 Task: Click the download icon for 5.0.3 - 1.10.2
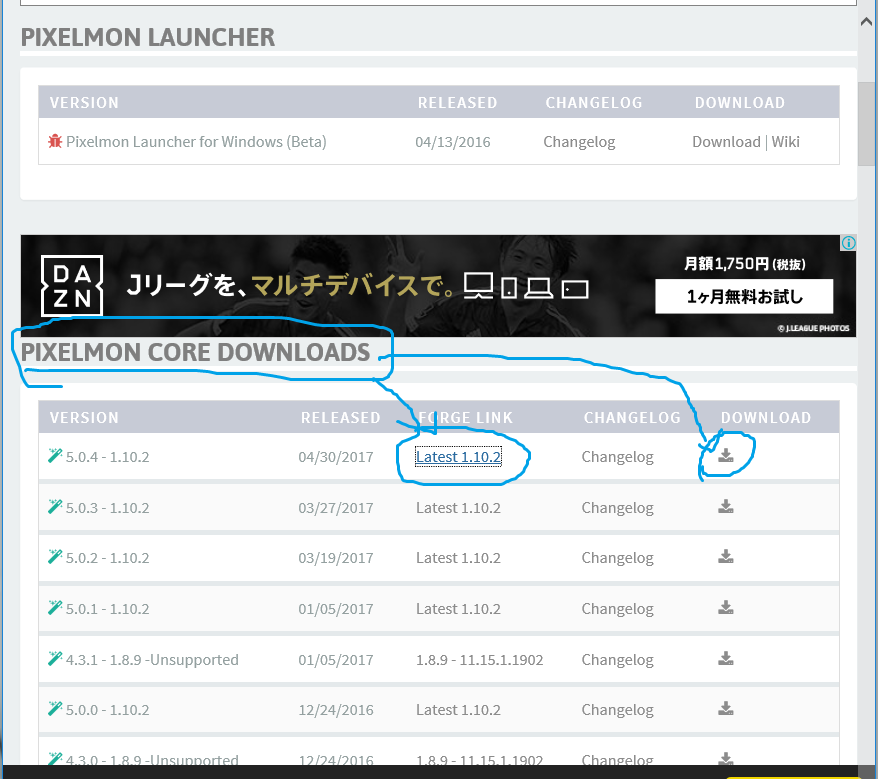[726, 506]
